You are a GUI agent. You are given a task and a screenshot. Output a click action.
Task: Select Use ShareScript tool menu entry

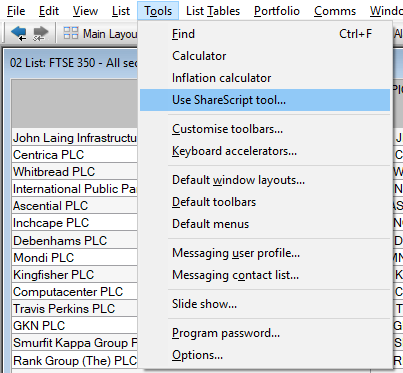pyautogui.click(x=265, y=100)
